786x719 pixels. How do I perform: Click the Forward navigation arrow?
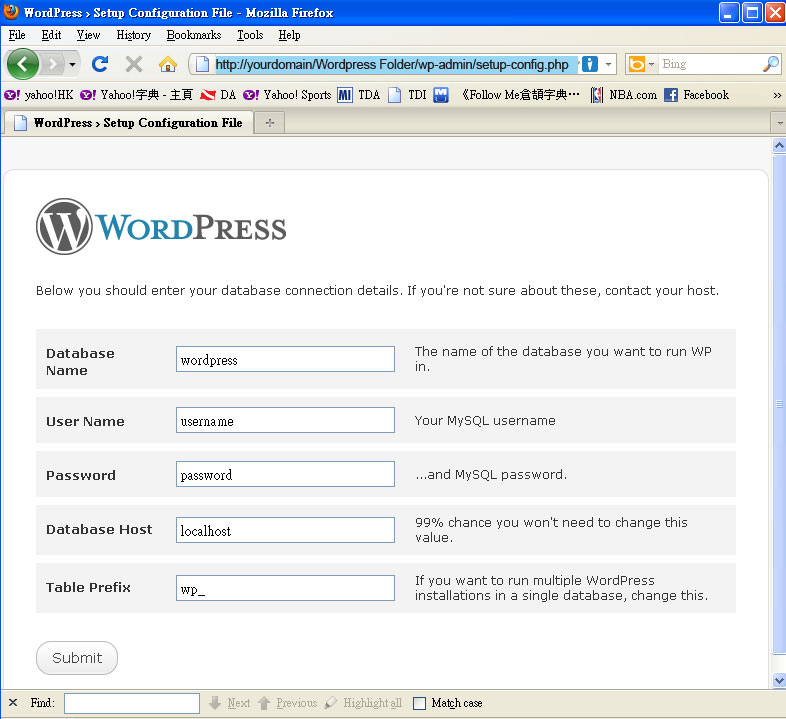coord(52,64)
